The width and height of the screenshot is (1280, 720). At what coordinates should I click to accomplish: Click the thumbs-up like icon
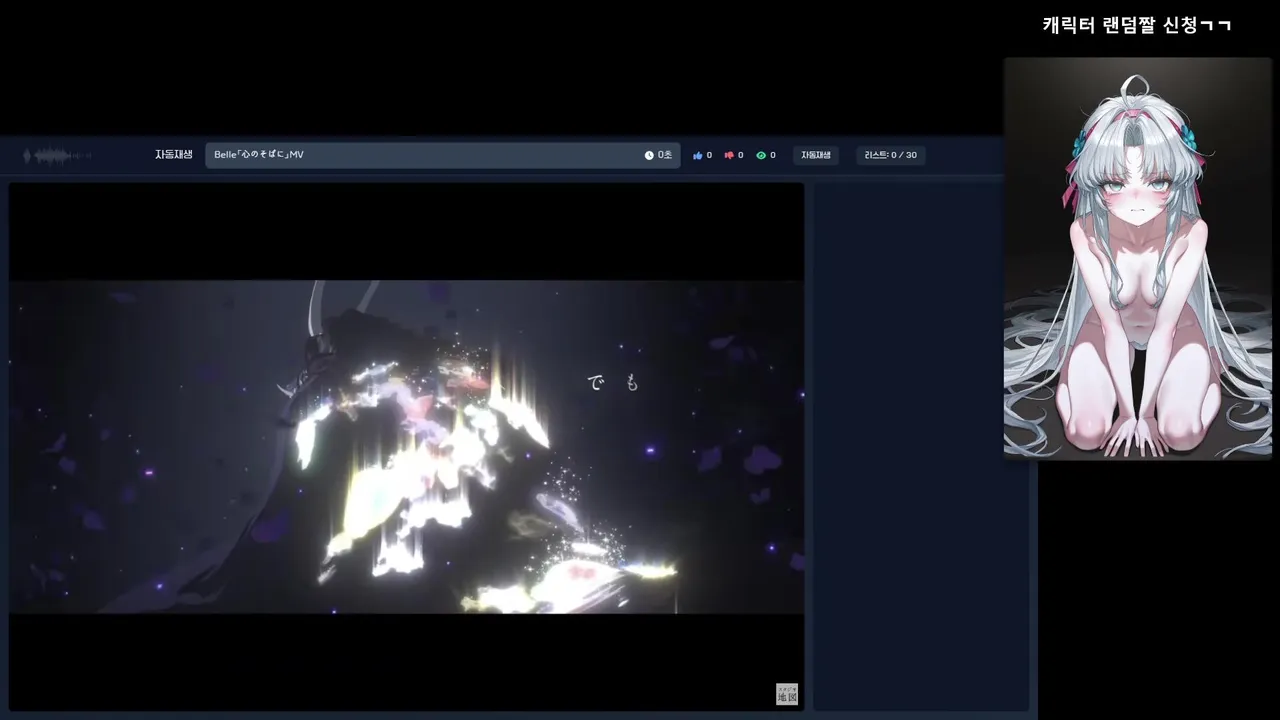[x=698, y=155]
